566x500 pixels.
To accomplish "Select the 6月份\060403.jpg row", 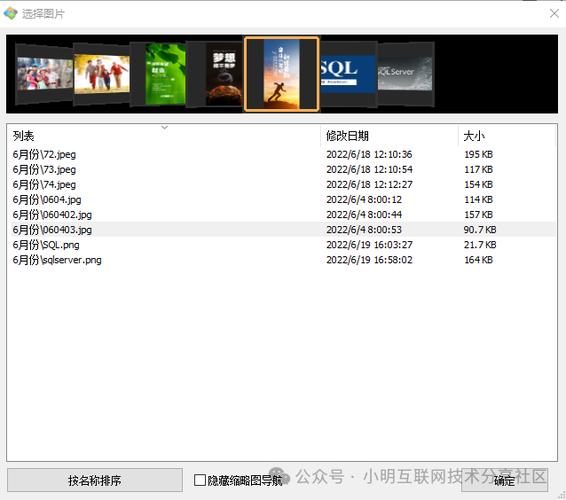I will coord(281,230).
